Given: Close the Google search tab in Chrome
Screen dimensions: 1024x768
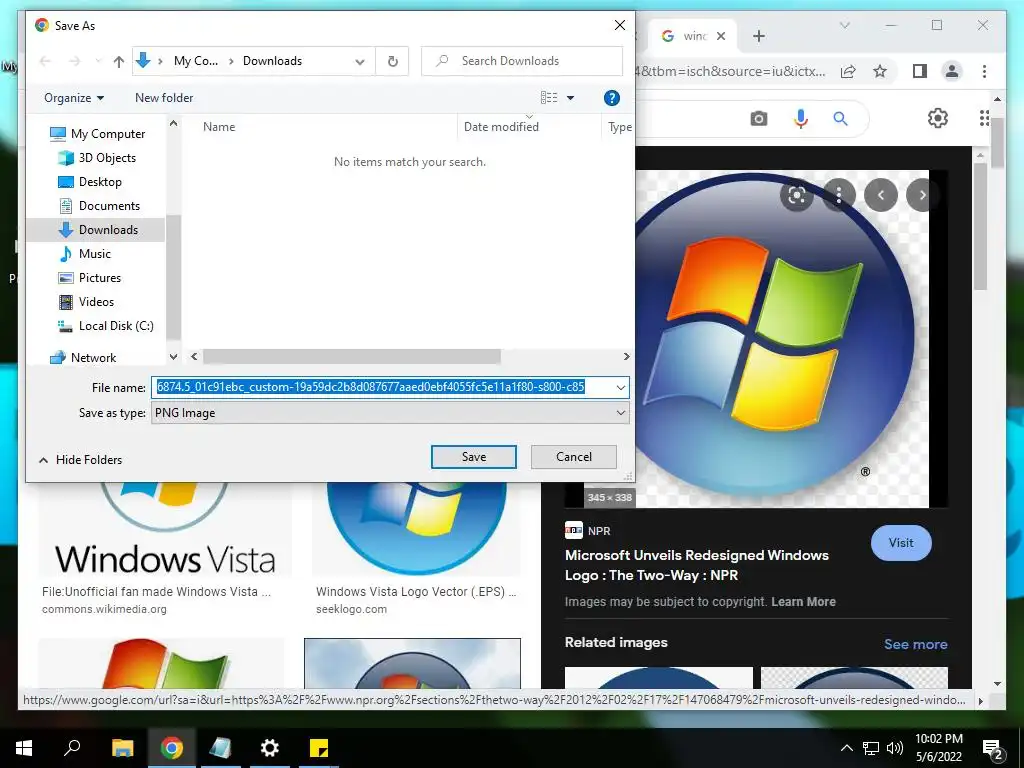Looking at the screenshot, I should tap(721, 36).
